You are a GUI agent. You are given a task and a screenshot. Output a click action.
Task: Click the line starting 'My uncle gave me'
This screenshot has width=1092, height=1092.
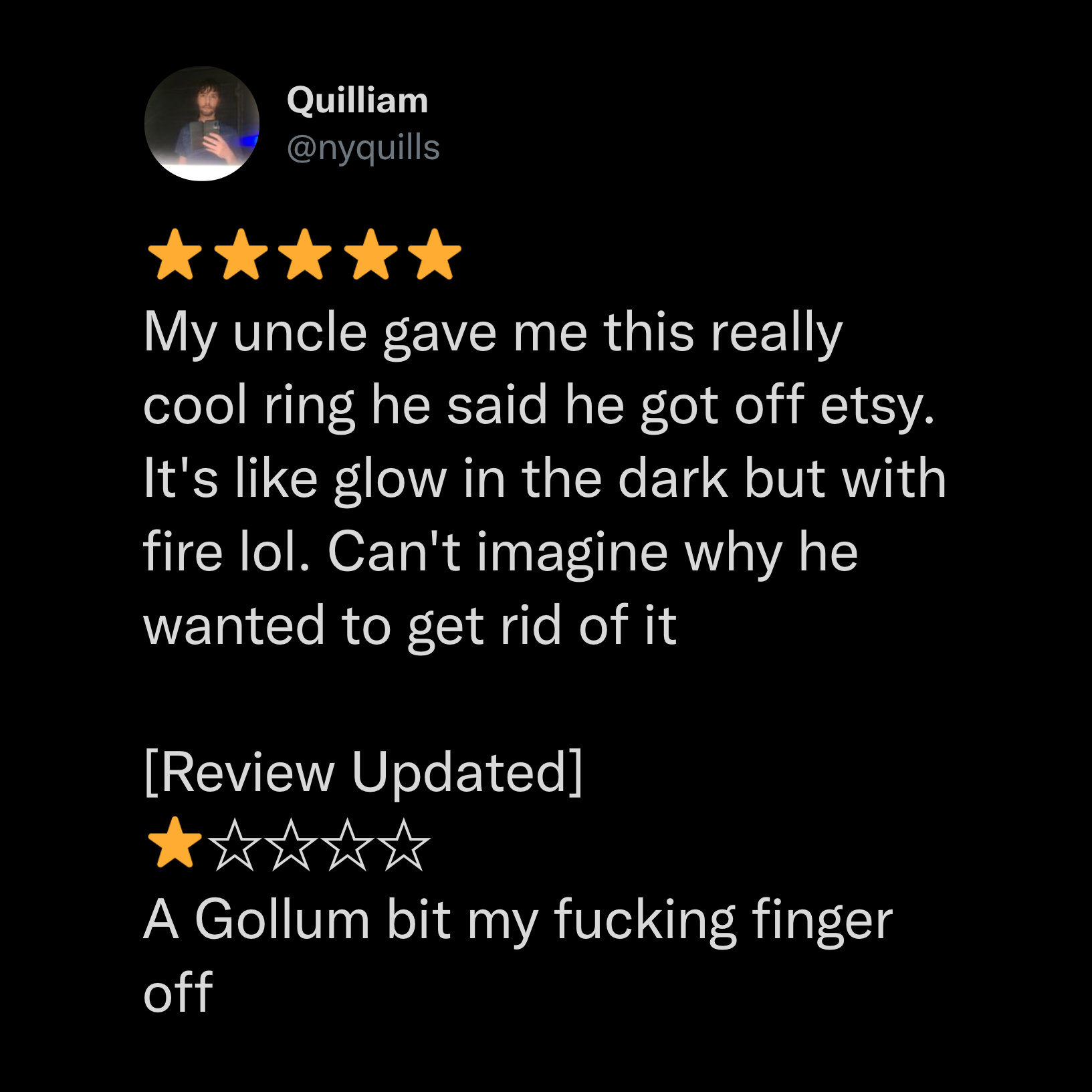pos(493,334)
